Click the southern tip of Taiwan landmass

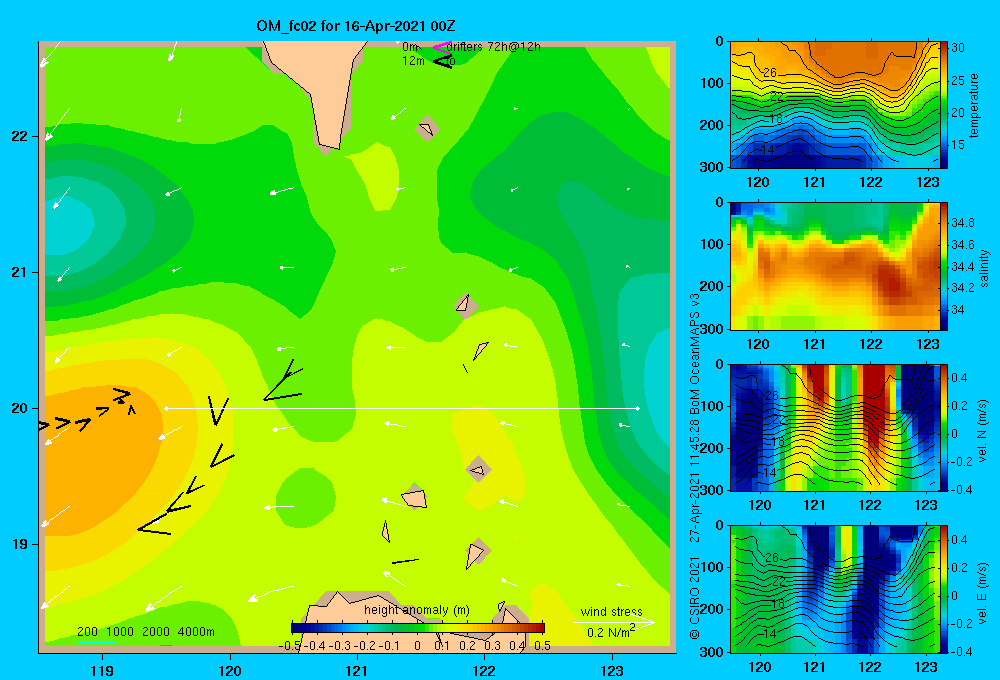[330, 147]
